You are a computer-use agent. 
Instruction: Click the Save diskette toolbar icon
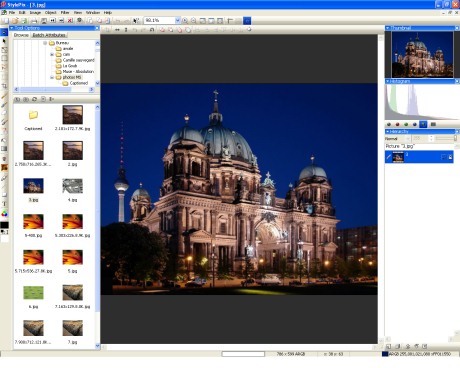coord(24,21)
